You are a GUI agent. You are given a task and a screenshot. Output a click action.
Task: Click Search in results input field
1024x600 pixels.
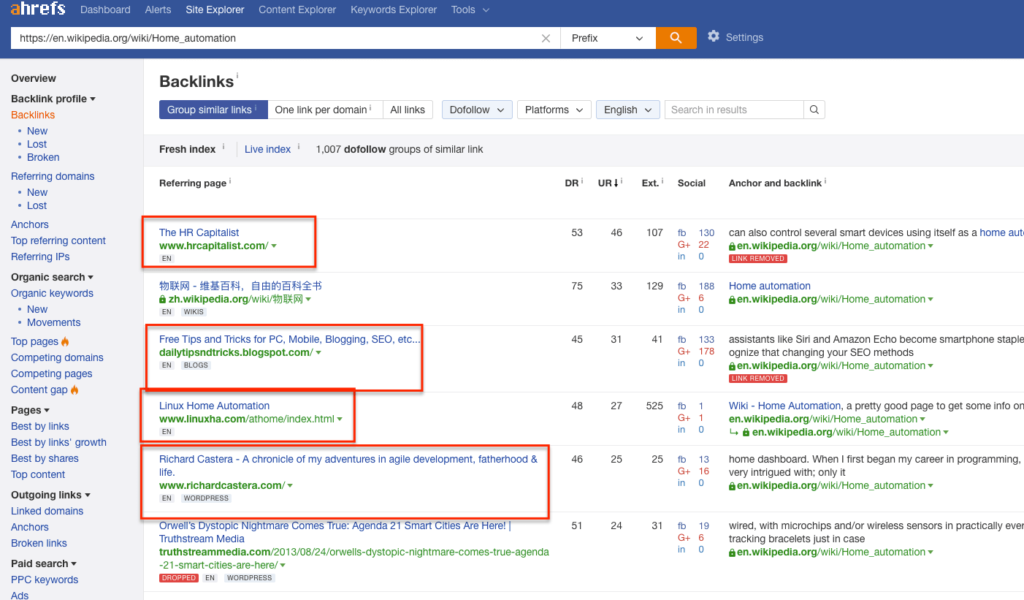point(734,110)
